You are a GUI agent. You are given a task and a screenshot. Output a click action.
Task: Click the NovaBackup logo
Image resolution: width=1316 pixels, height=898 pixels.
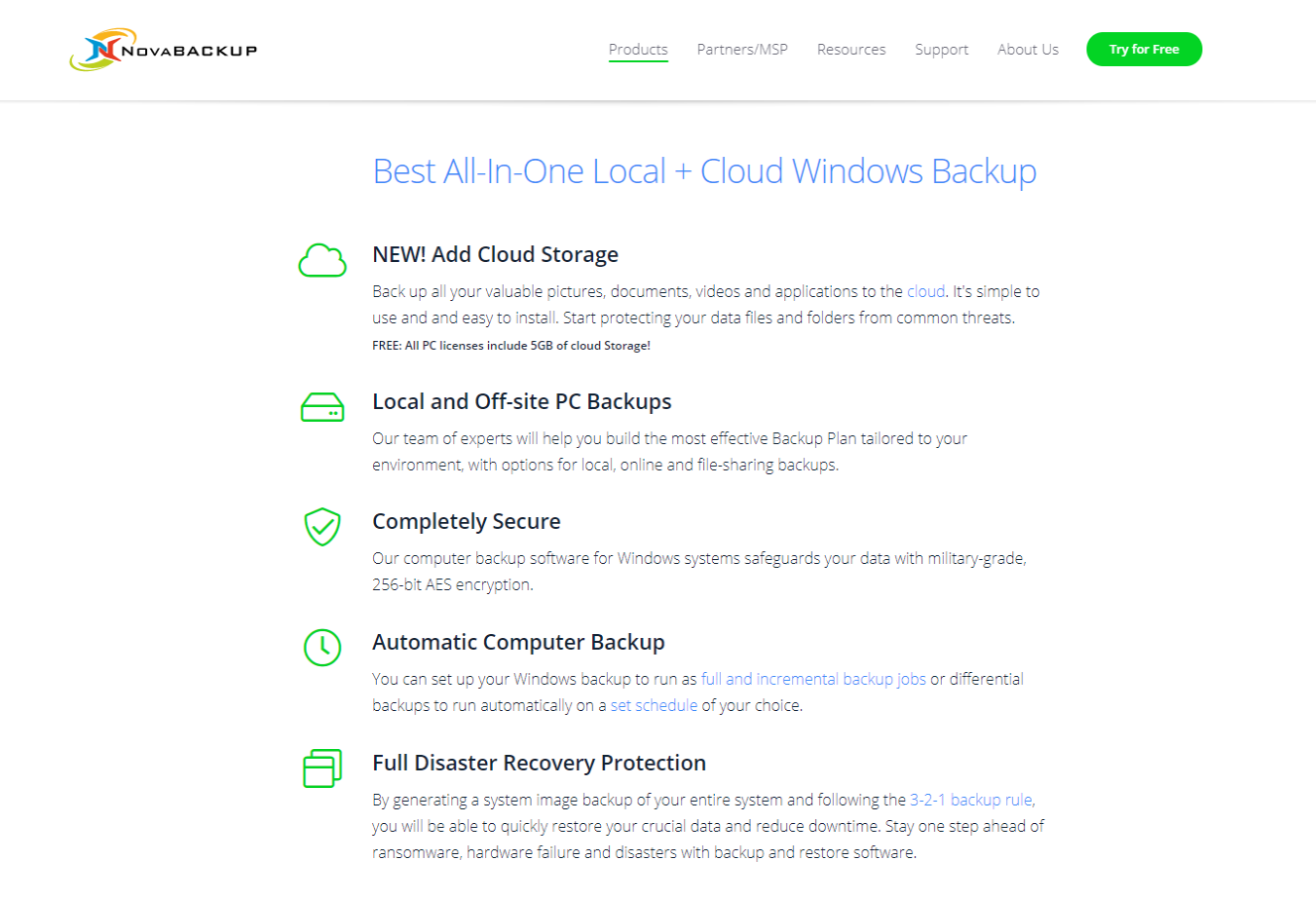click(x=164, y=50)
